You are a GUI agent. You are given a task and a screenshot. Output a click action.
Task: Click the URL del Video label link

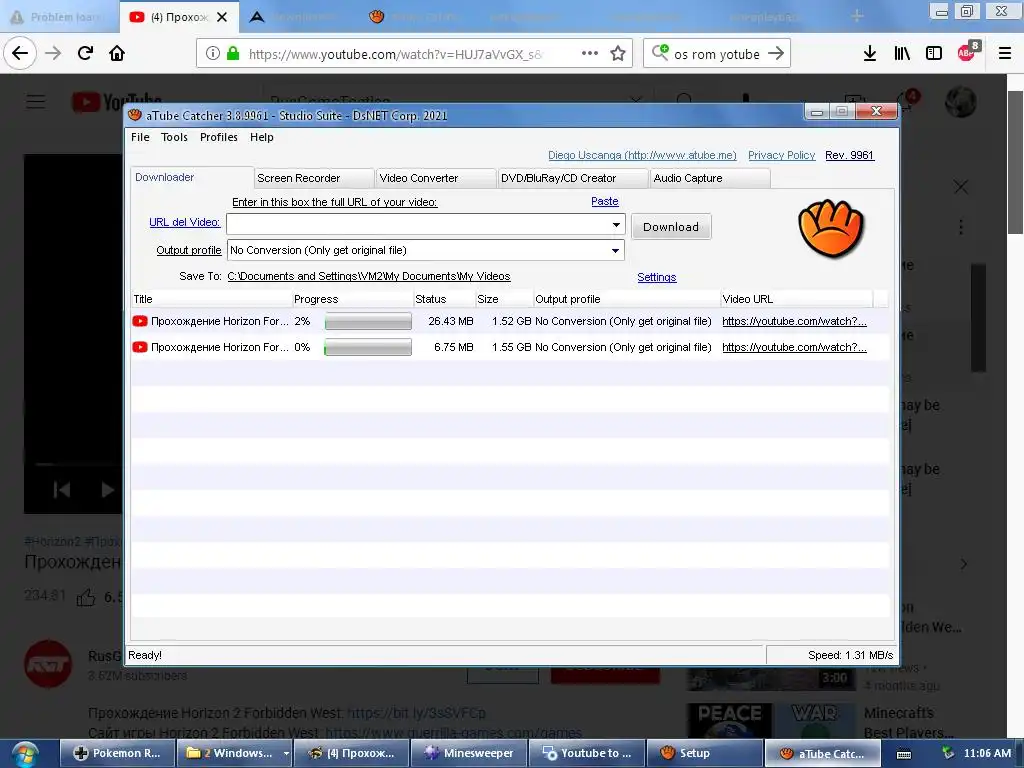coord(185,222)
